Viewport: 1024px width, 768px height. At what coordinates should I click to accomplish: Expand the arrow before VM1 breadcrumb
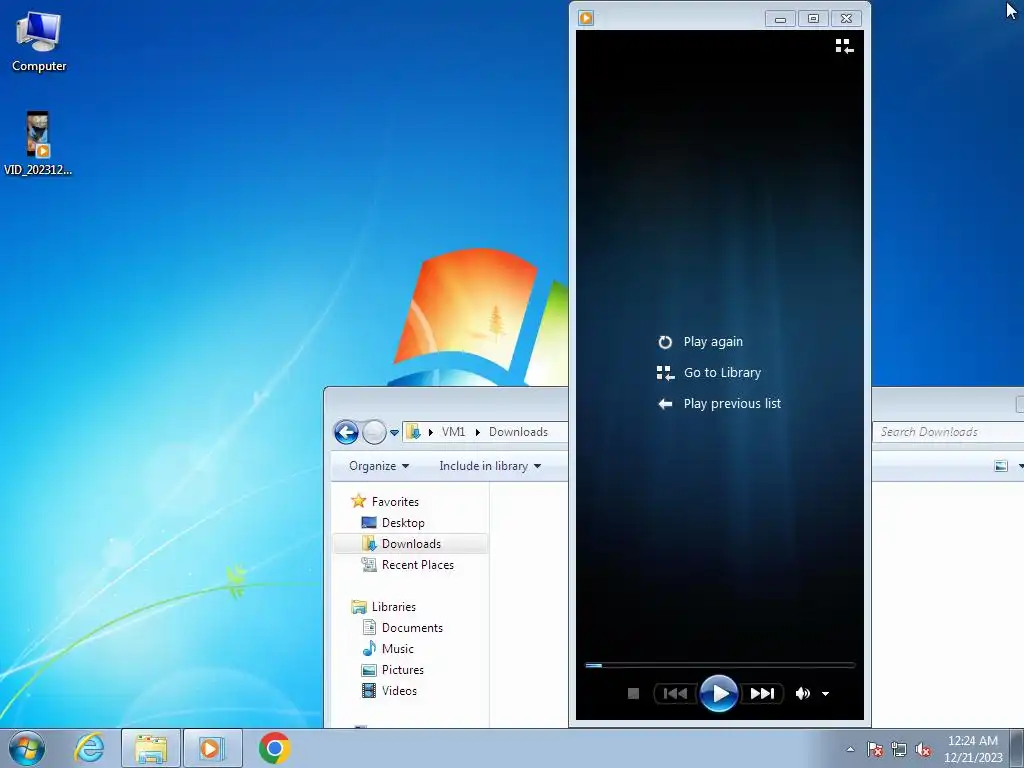430,432
